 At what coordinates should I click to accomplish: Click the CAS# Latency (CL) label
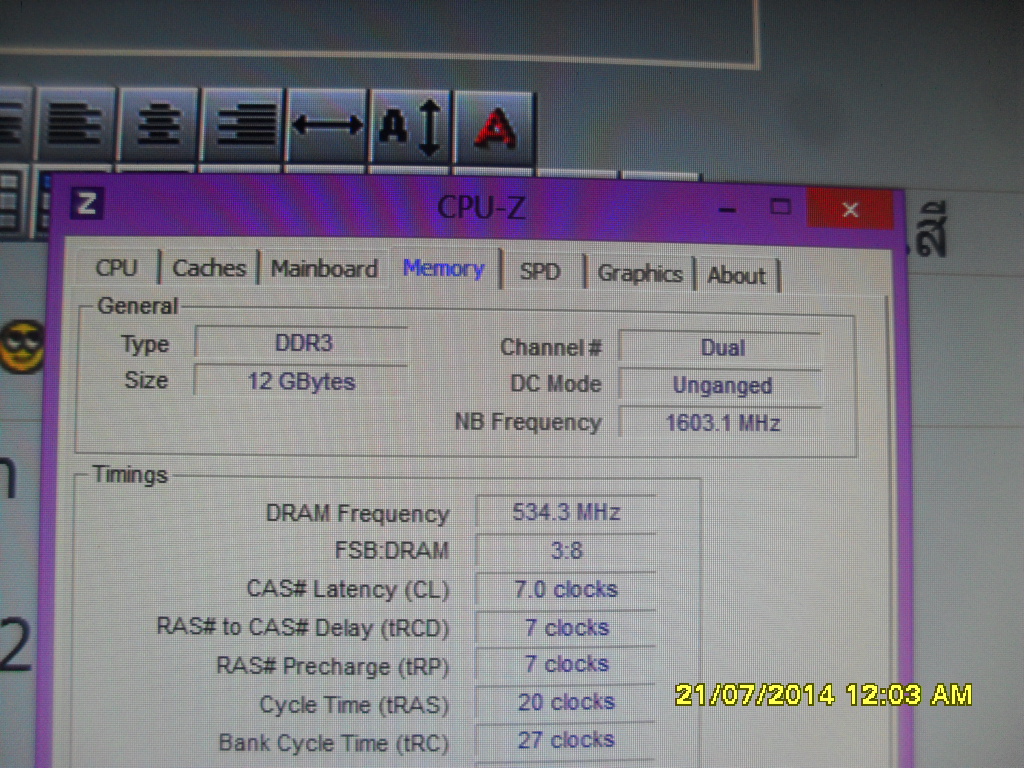347,590
